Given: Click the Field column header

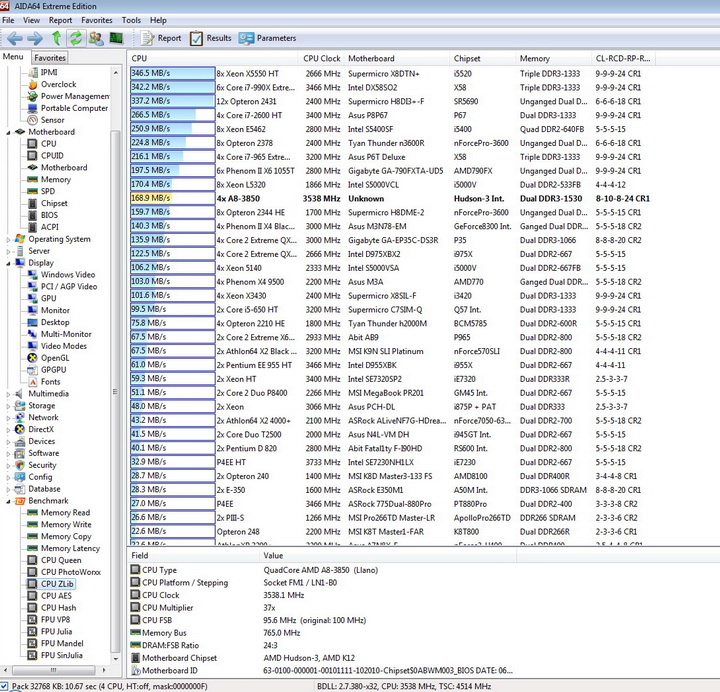Looking at the screenshot, I should 193,556.
